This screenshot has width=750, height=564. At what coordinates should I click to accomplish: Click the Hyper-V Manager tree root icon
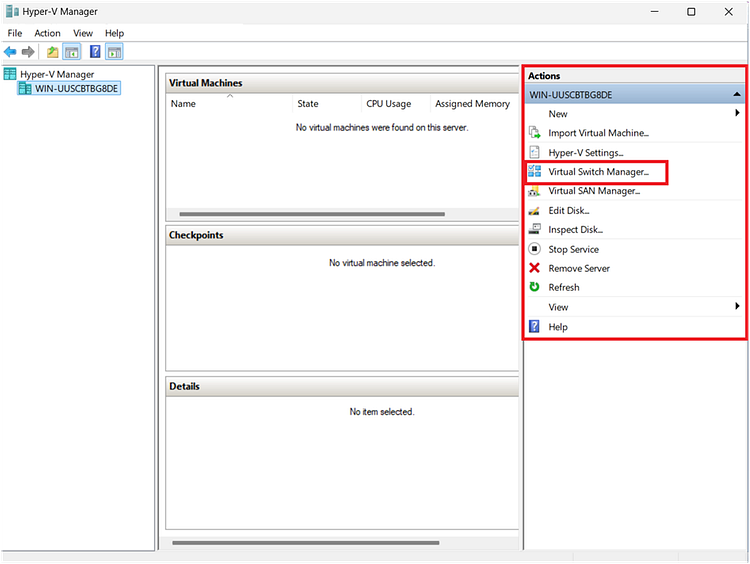[x=10, y=74]
